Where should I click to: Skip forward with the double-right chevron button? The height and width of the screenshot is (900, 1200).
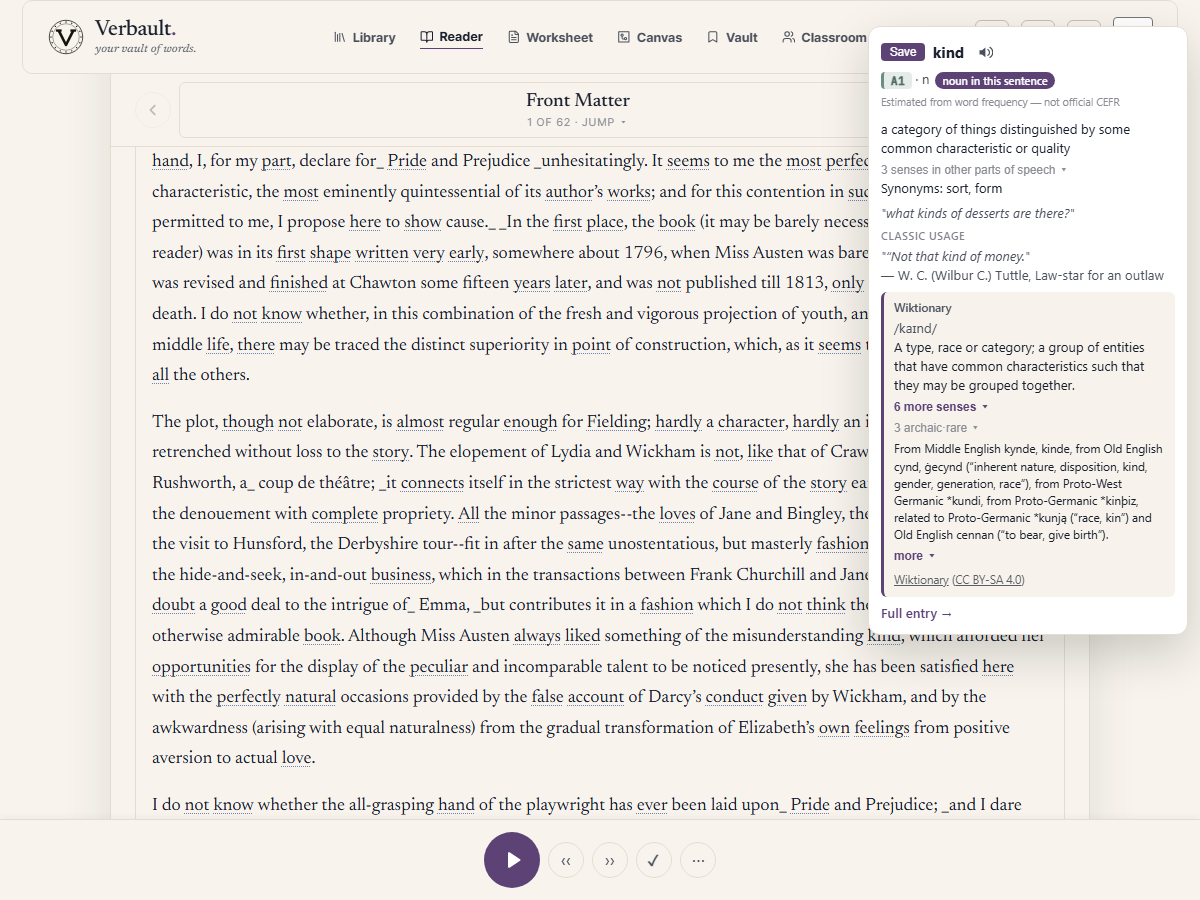coord(610,860)
